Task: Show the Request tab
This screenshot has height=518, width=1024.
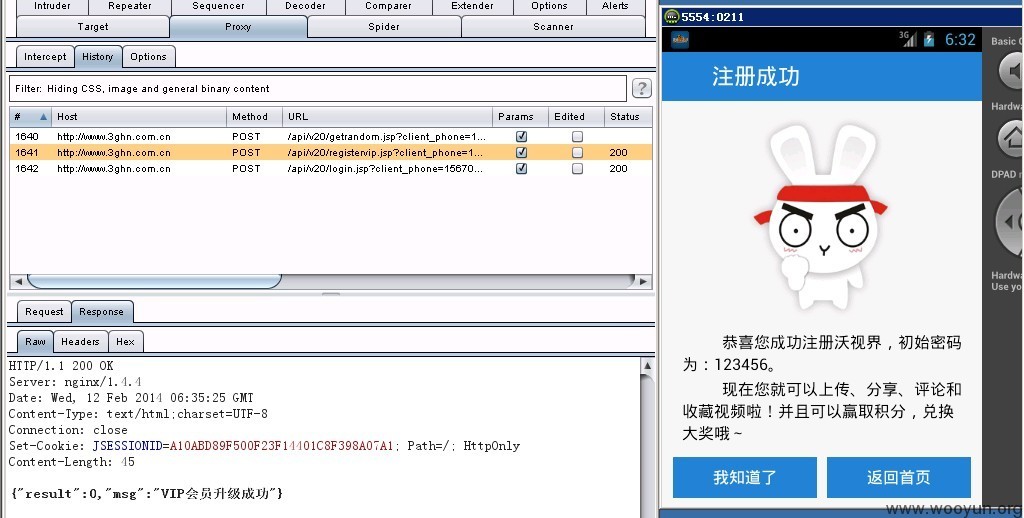Action: (44, 312)
